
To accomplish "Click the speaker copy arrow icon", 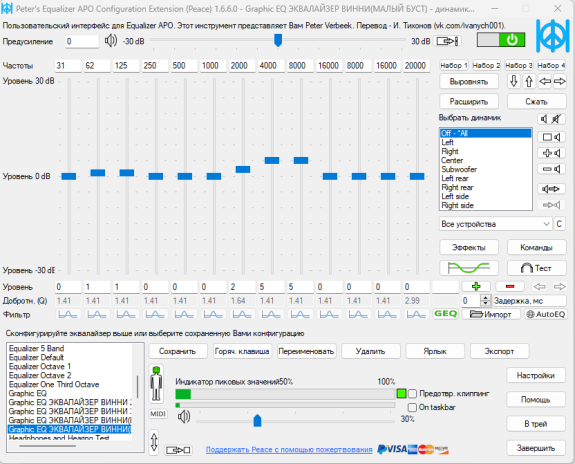I will [552, 189].
